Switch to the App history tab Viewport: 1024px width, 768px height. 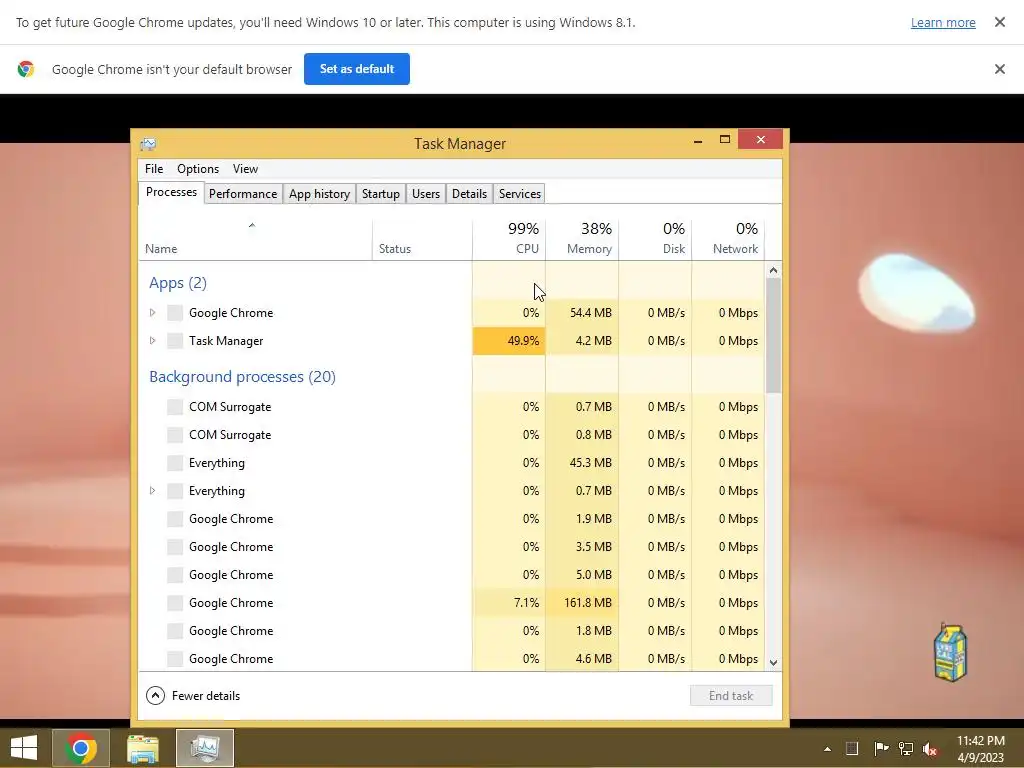319,194
